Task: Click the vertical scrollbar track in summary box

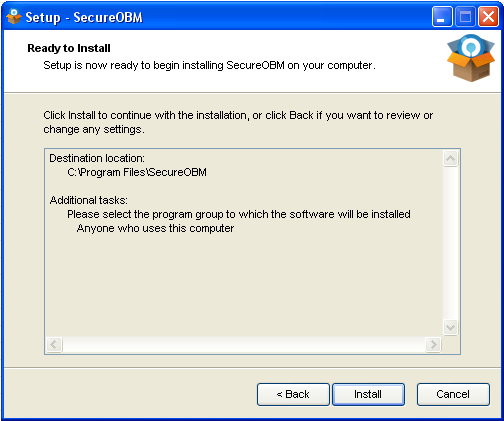Action: (x=450, y=243)
